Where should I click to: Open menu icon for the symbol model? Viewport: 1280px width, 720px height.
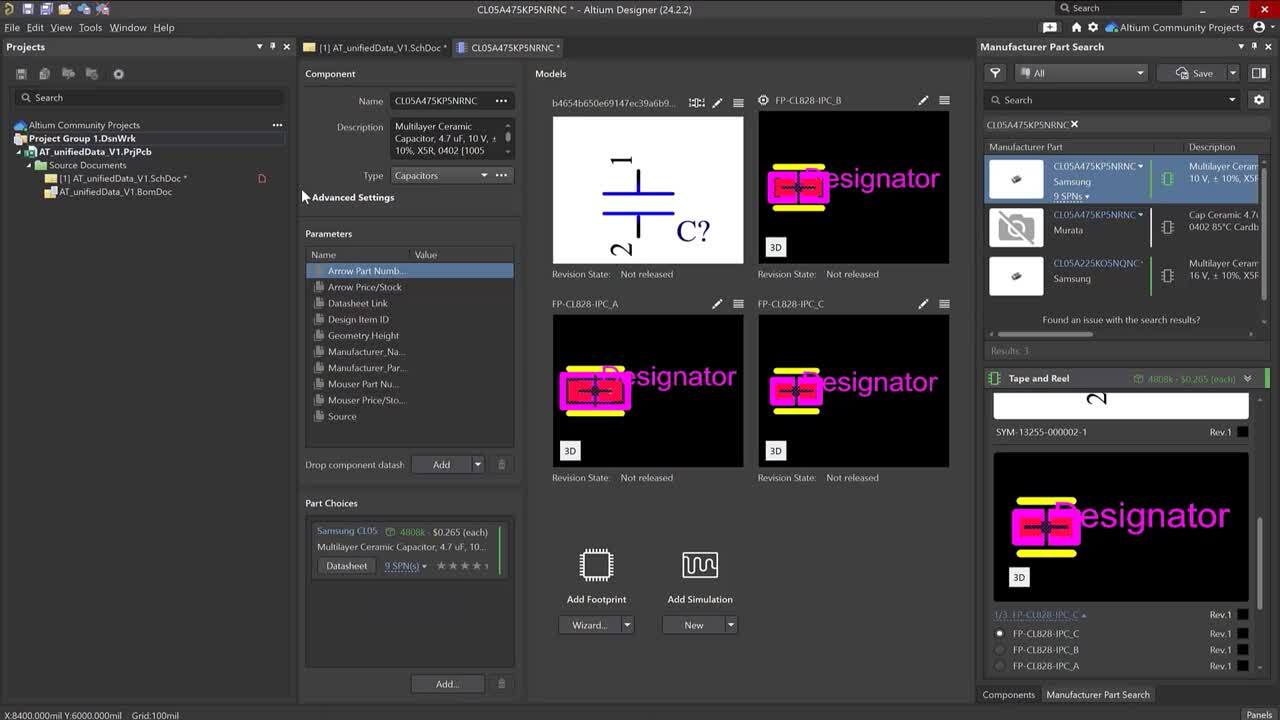click(738, 103)
